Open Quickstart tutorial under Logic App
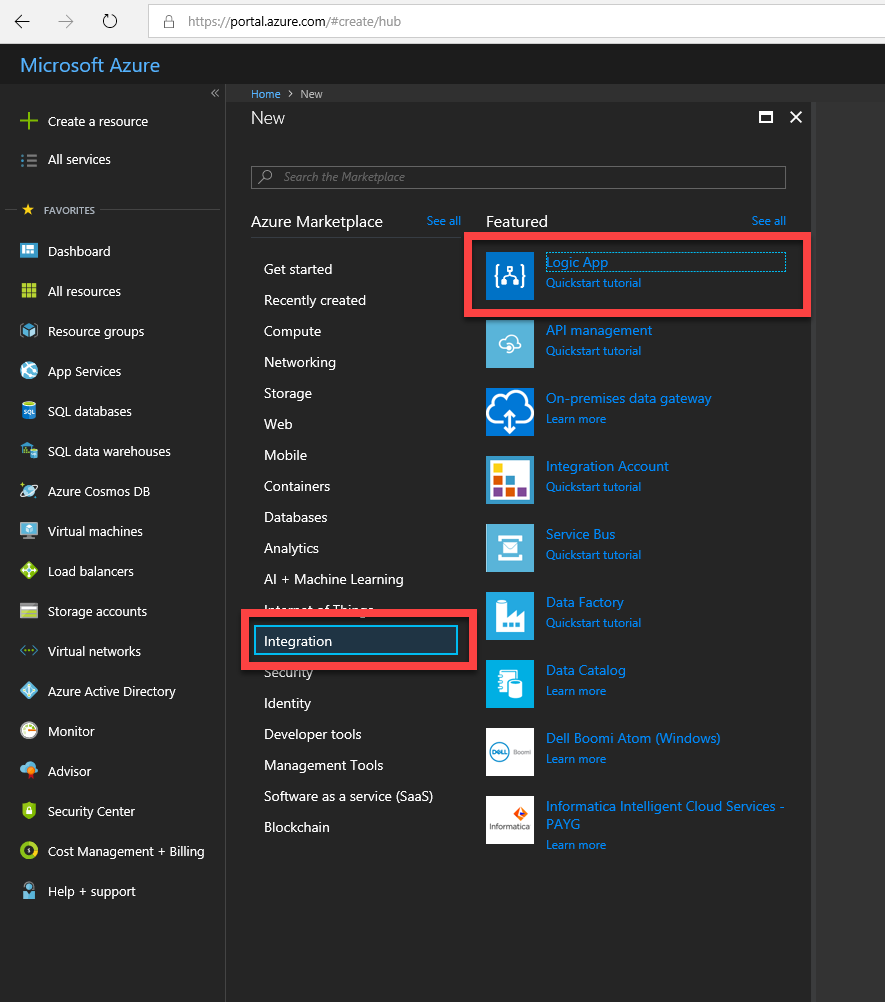885x1002 pixels. 593,283
